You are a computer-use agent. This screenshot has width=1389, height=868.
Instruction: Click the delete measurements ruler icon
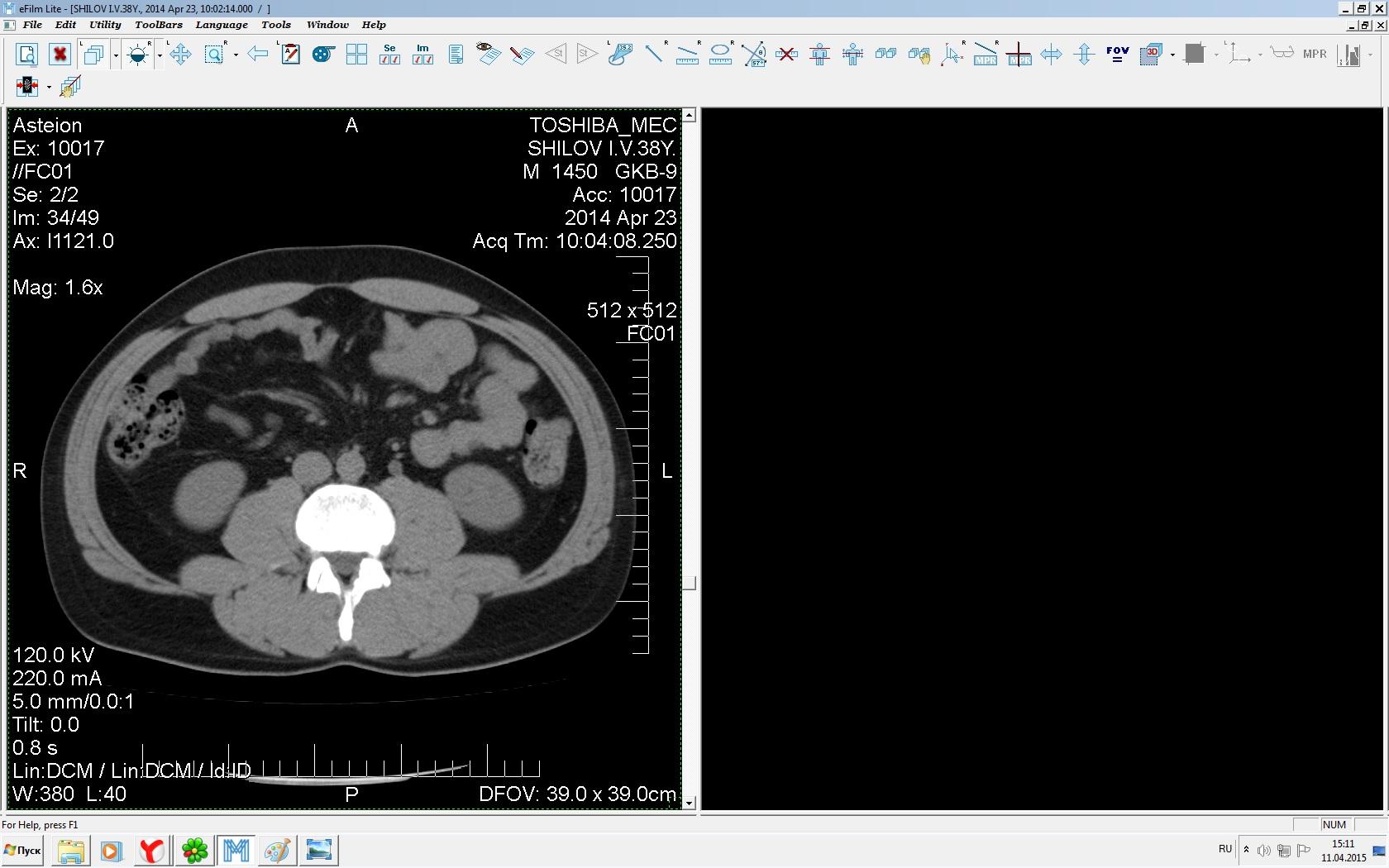pos(786,55)
